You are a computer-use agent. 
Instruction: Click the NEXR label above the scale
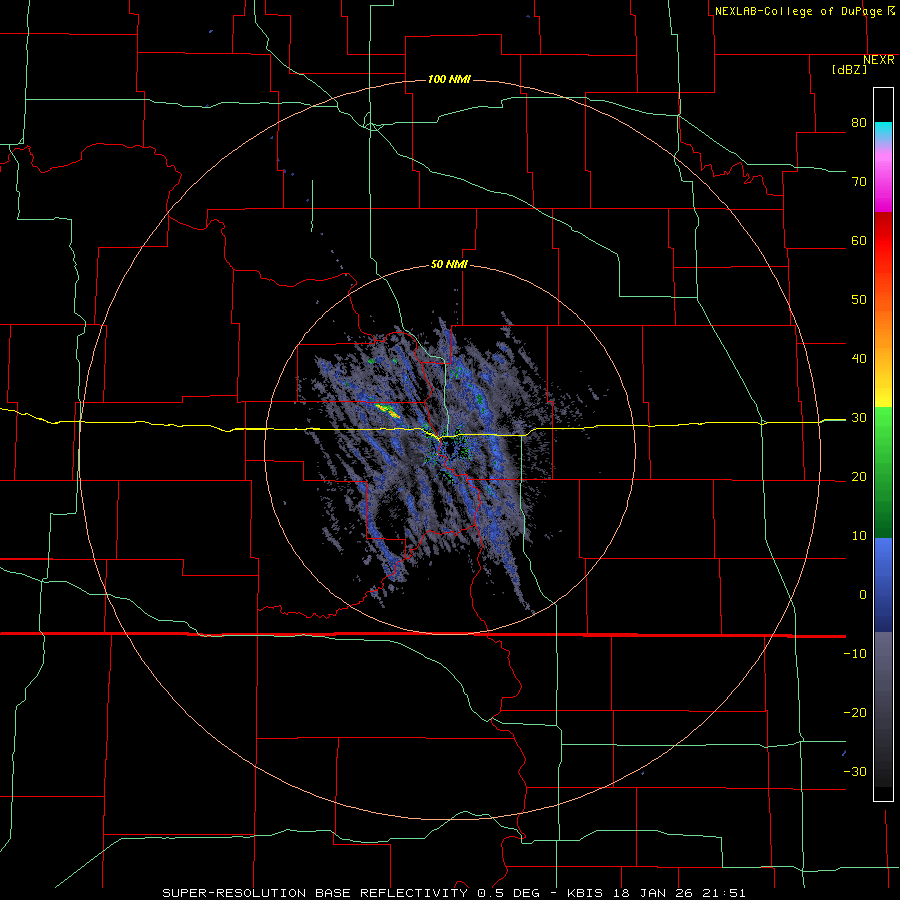click(x=878, y=60)
